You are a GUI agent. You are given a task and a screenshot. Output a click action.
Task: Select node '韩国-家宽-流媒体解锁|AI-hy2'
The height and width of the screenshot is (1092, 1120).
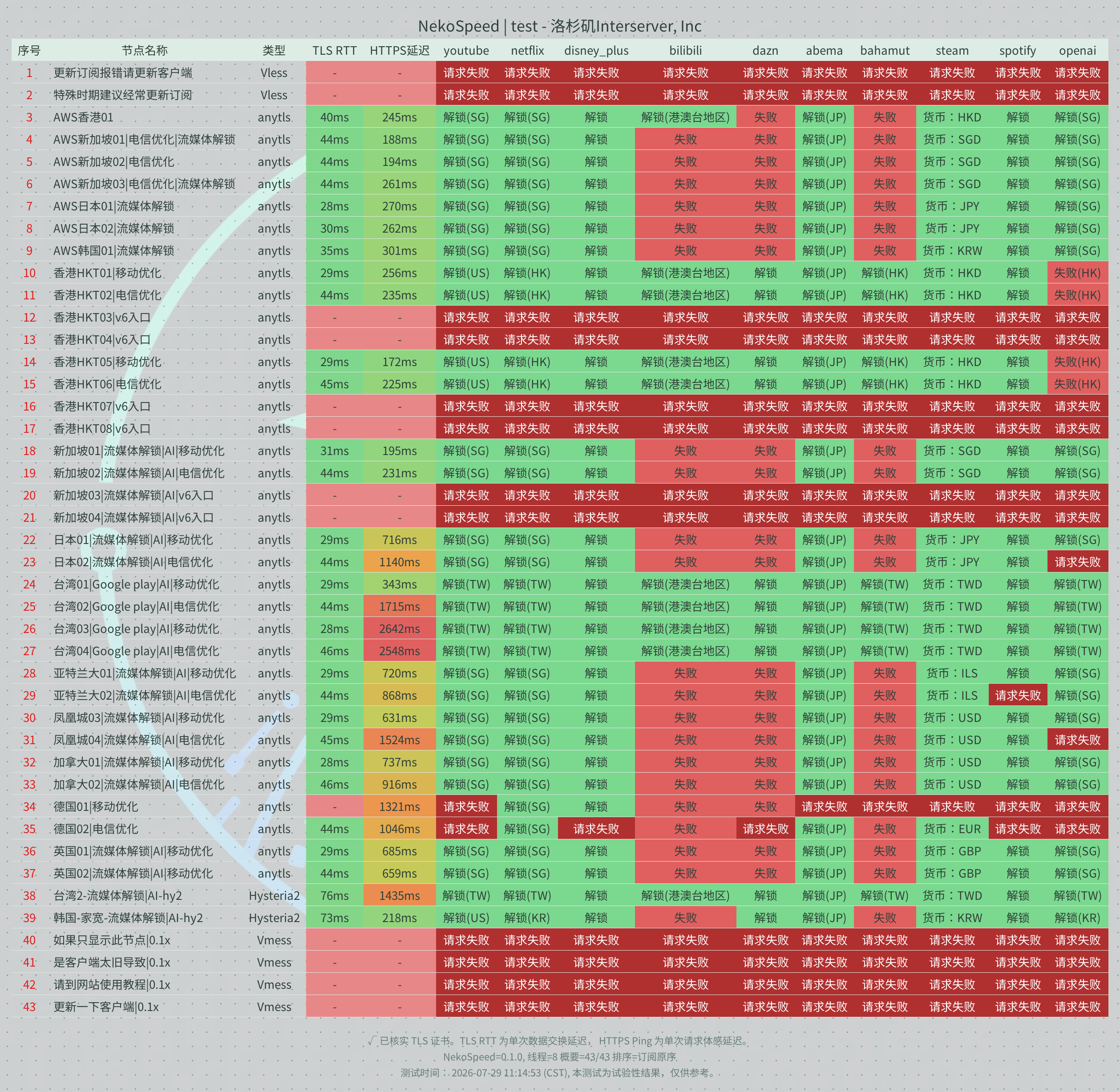pyautogui.click(x=128, y=918)
